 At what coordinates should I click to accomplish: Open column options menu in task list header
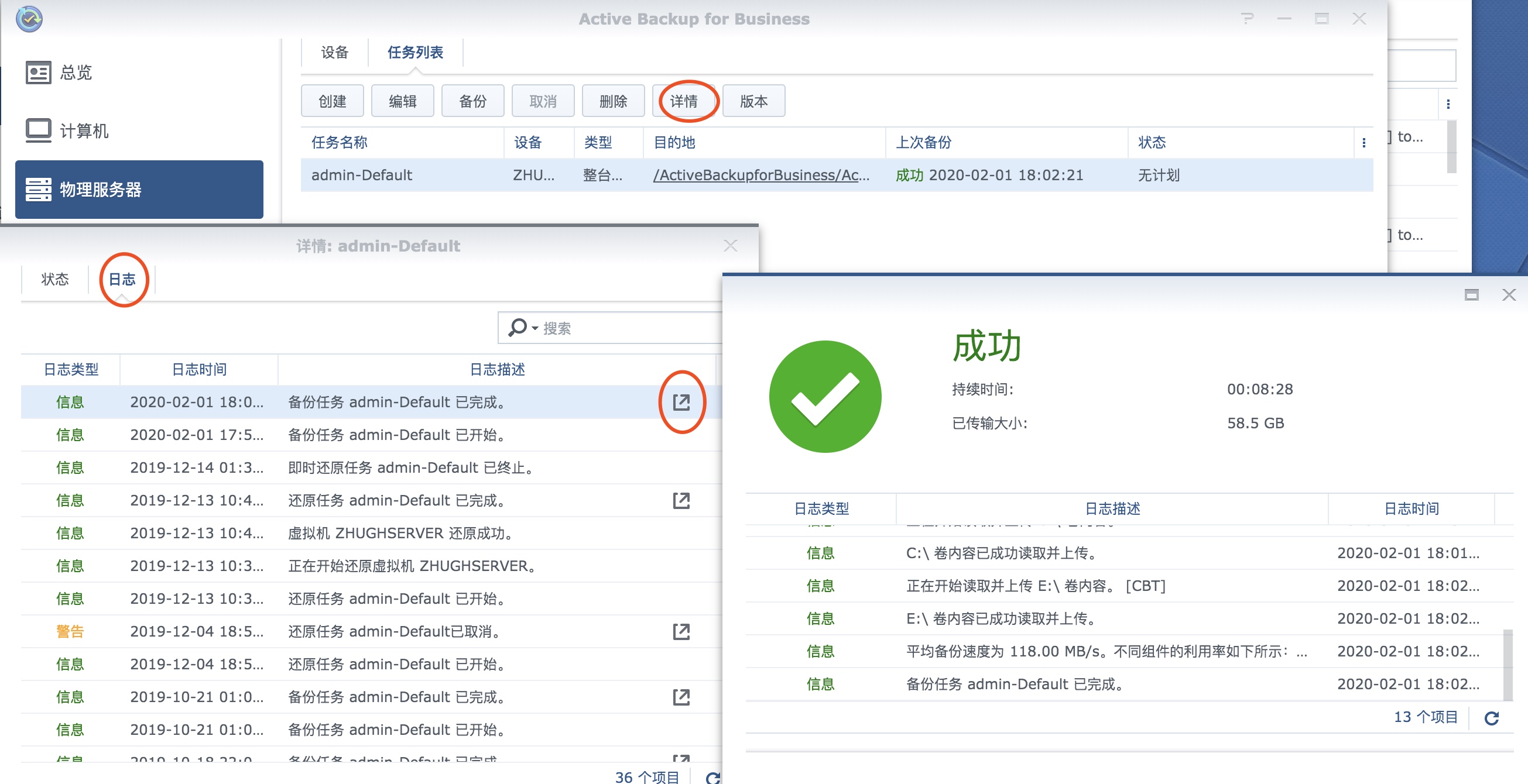[x=1363, y=143]
